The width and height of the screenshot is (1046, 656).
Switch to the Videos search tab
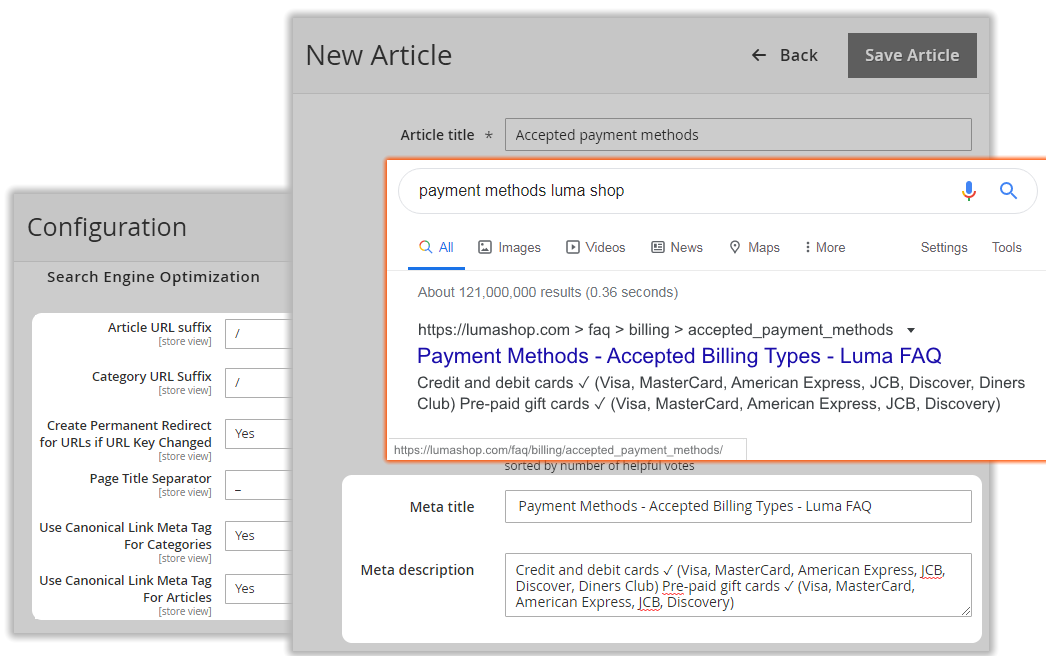pyautogui.click(x=596, y=248)
